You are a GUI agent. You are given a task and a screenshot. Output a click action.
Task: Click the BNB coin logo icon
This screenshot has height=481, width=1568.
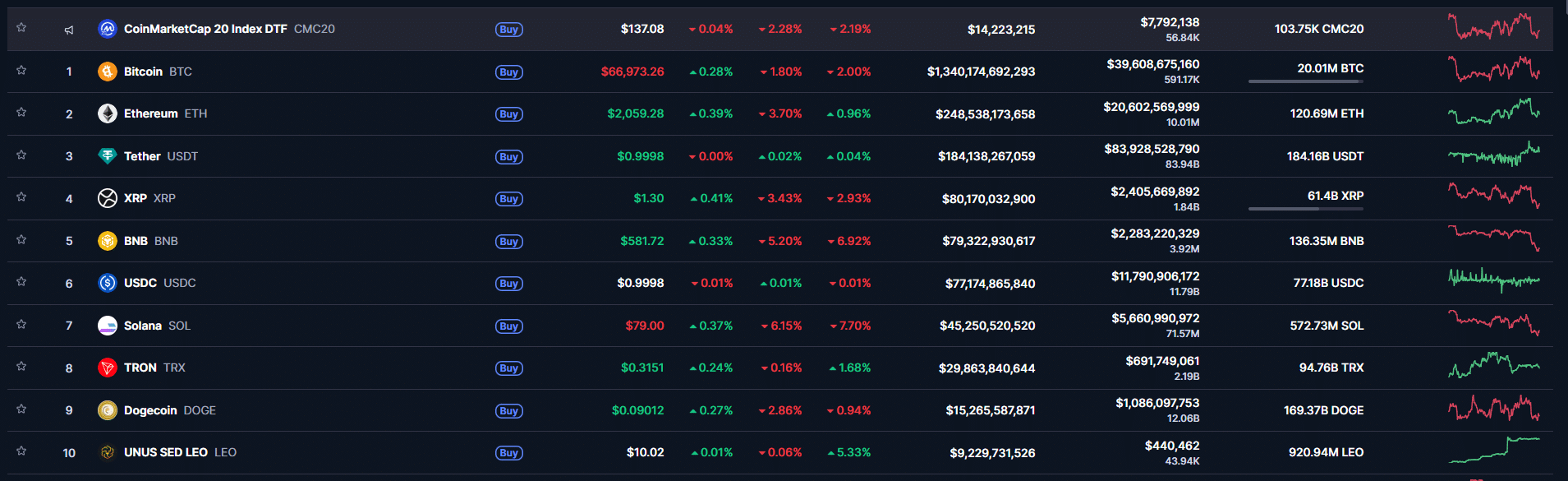[x=107, y=241]
